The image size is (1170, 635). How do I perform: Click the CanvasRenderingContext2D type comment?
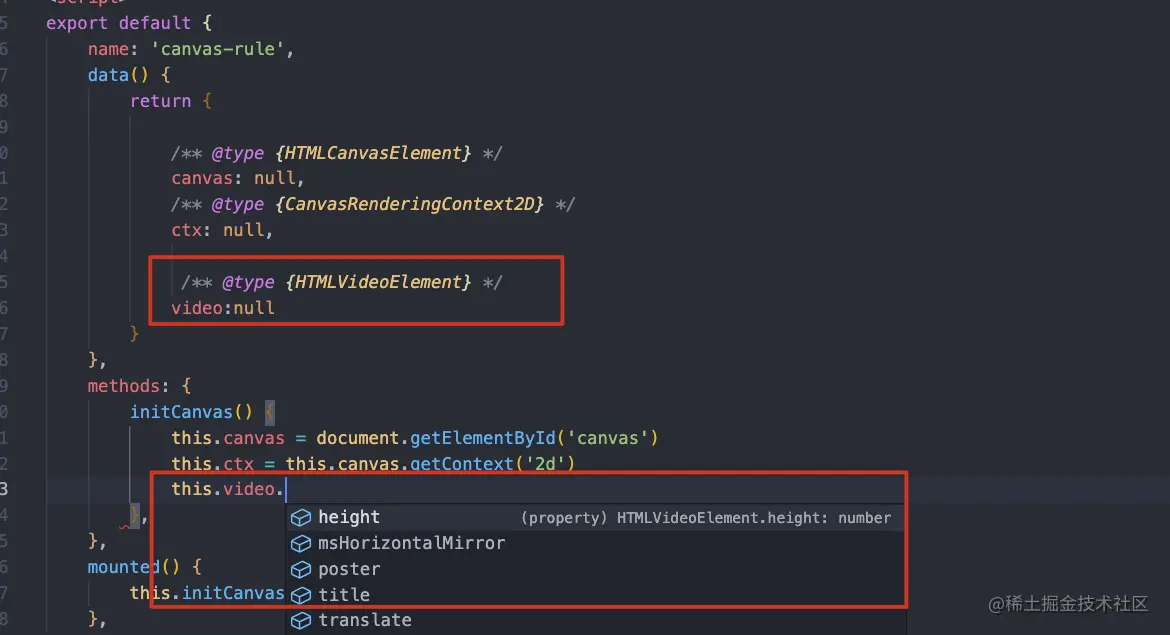372,204
